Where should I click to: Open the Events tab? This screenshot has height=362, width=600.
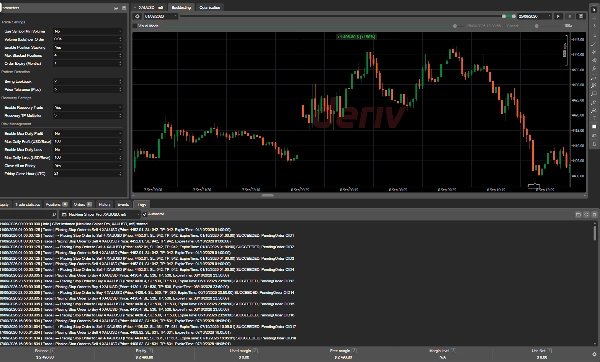tap(123, 204)
